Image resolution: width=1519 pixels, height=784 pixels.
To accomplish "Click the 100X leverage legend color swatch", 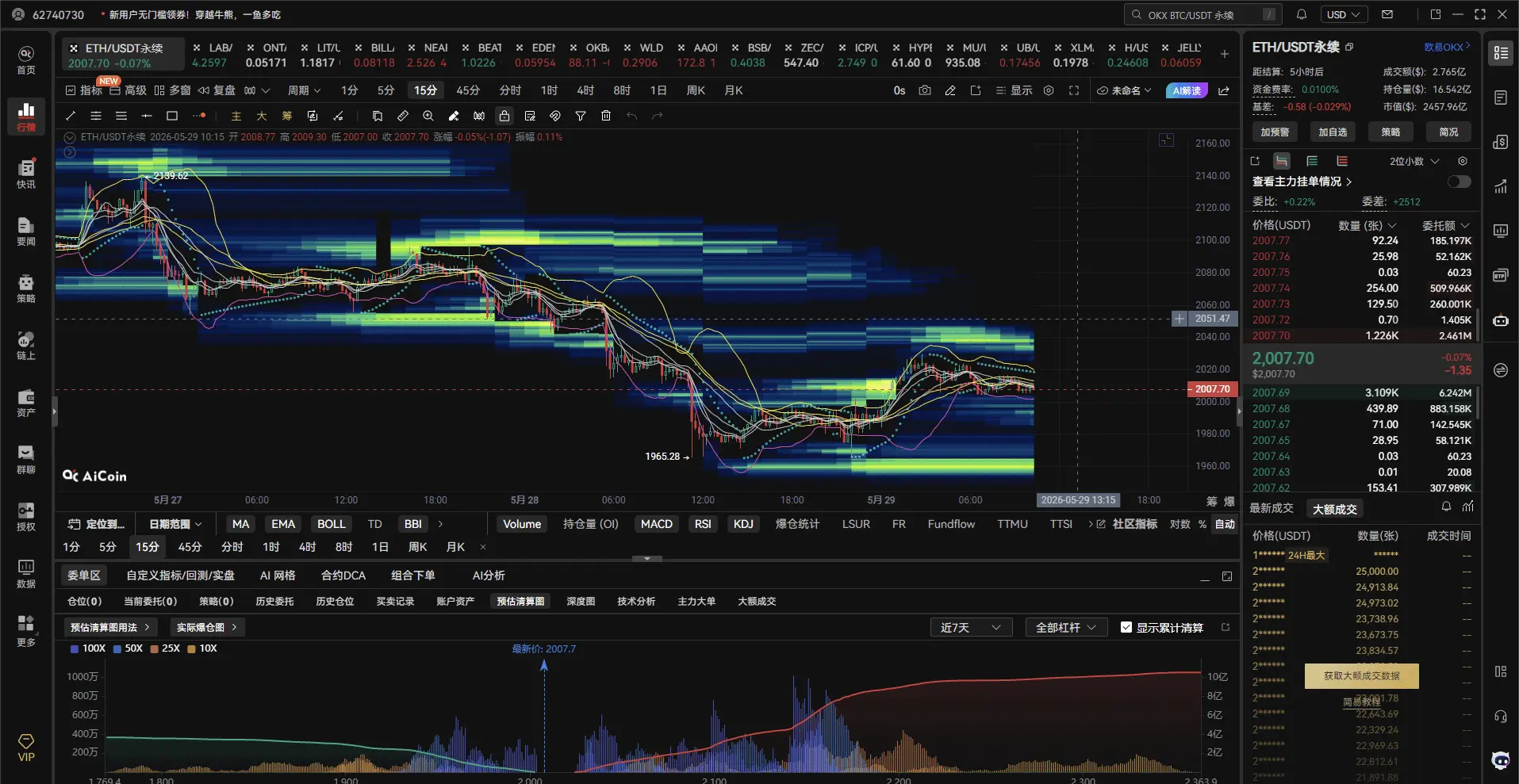I will [75, 648].
